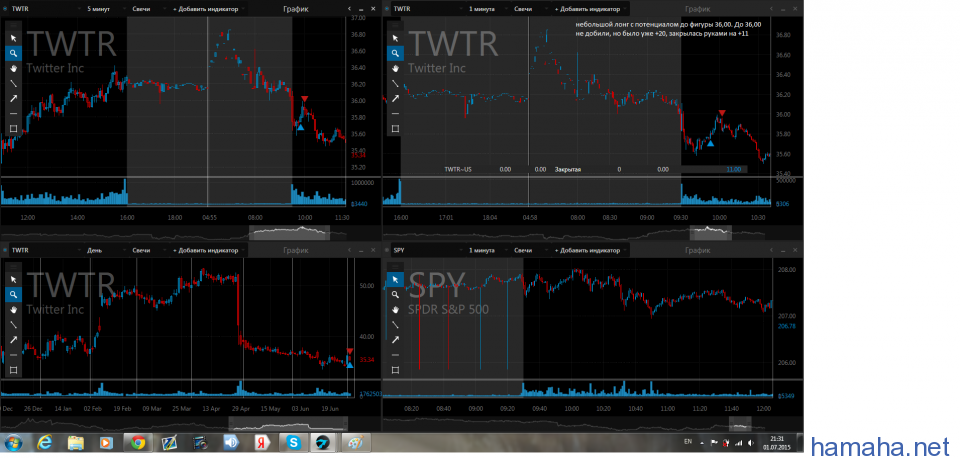Image resolution: width=960 pixels, height=458 pixels.
Task: Open Google Chrome from the taskbar
Action: (137, 442)
